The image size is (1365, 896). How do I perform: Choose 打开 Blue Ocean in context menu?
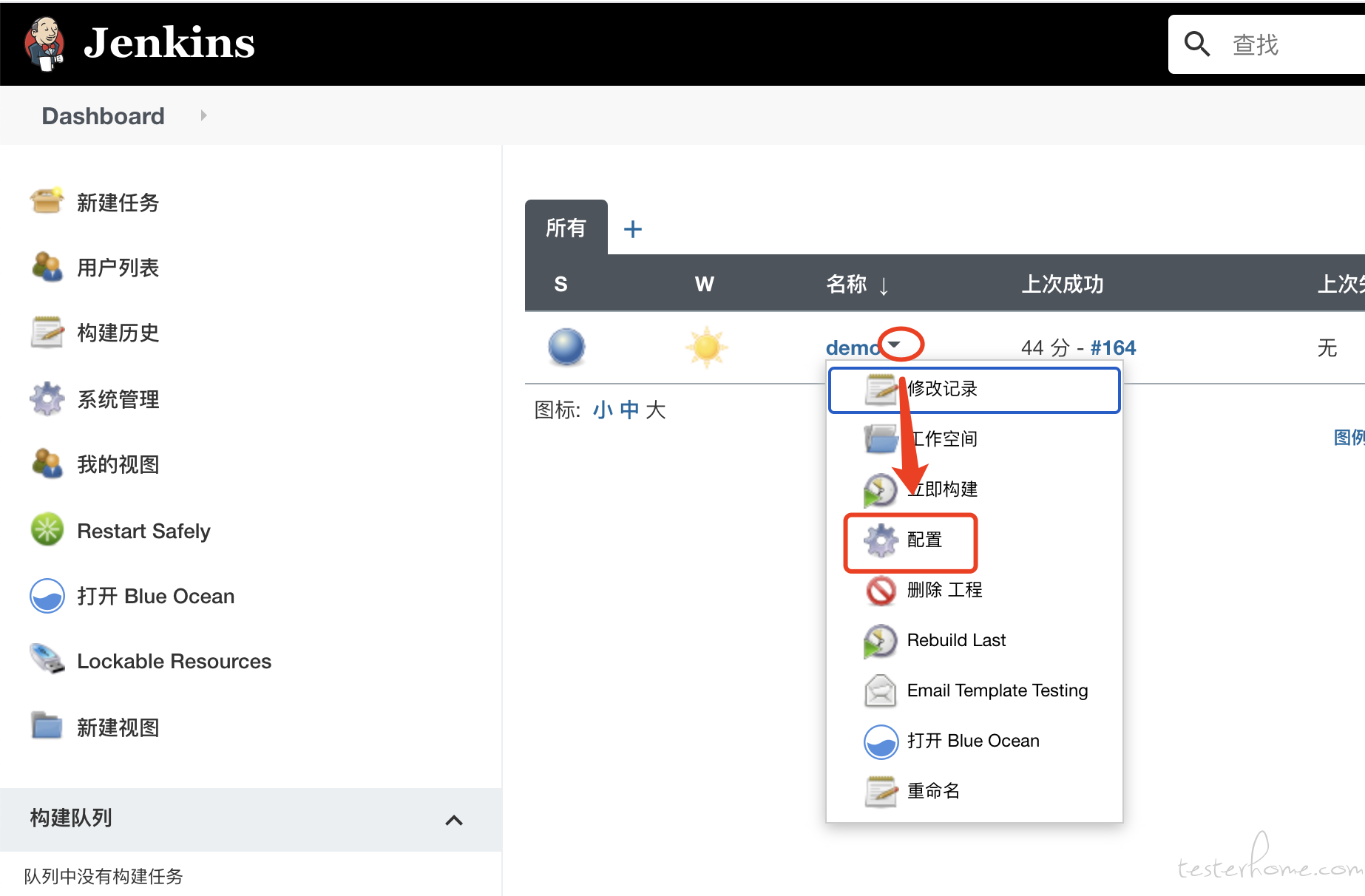click(974, 741)
